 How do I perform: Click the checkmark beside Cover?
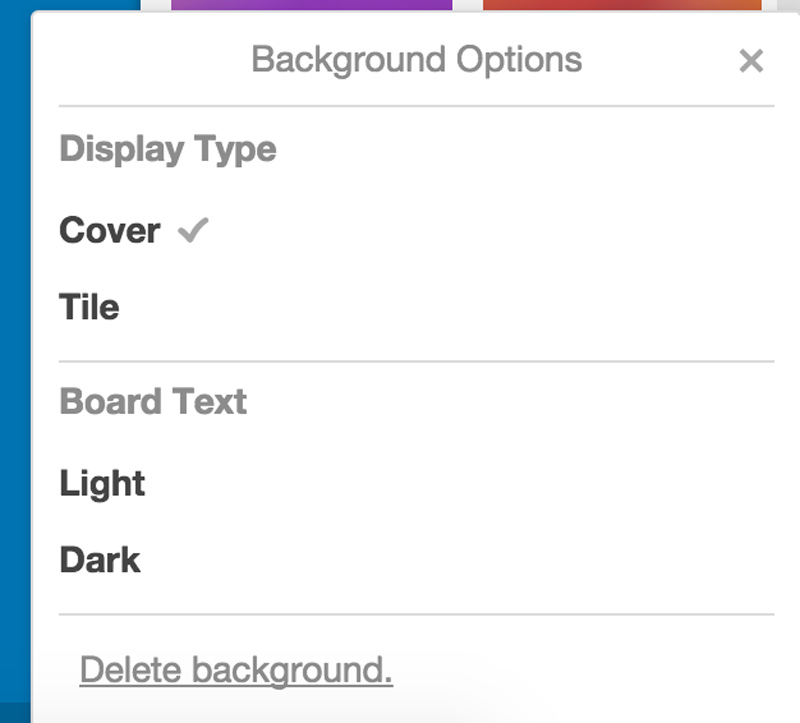coord(192,231)
